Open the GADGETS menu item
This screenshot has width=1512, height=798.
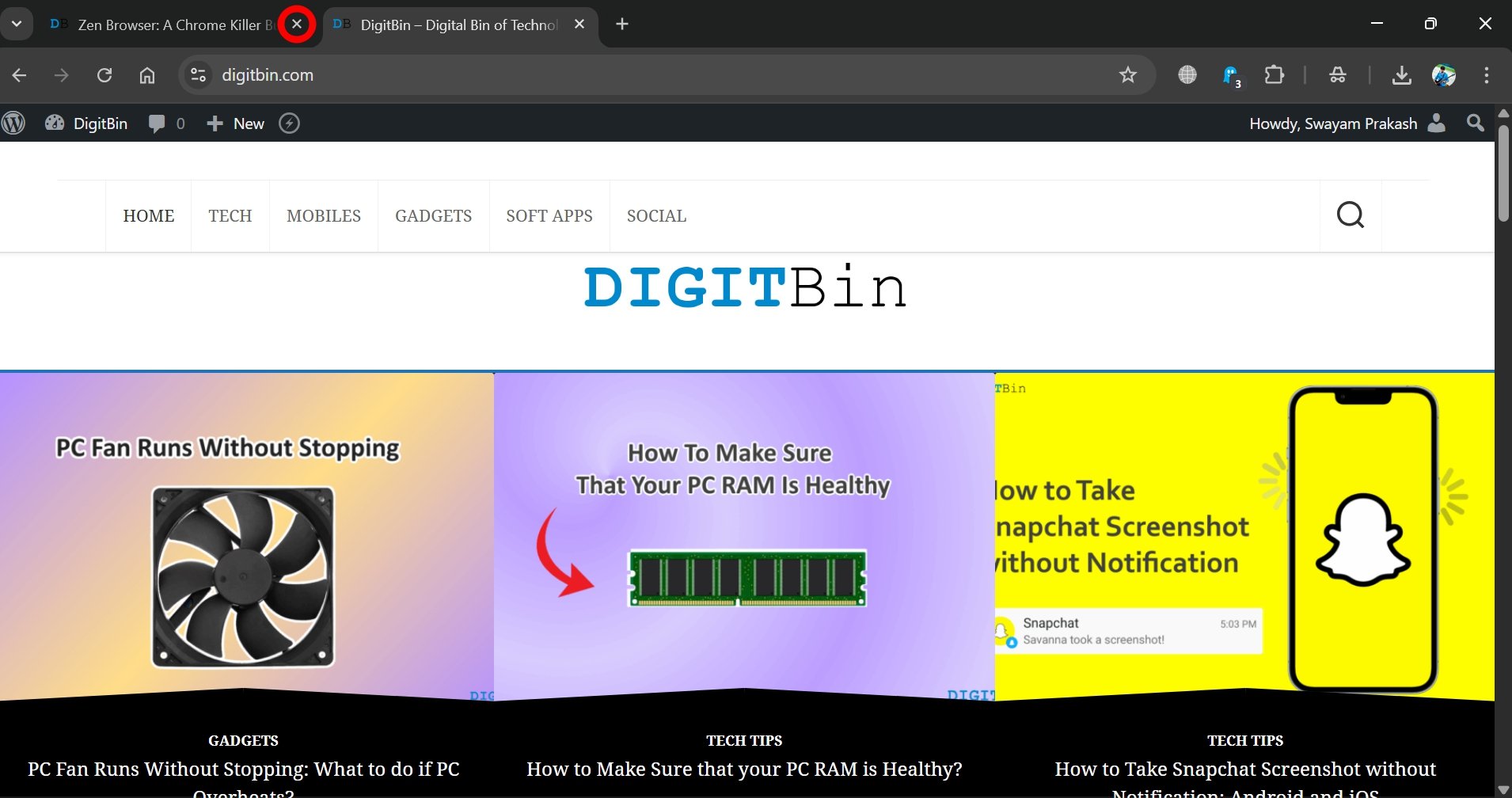pos(434,216)
